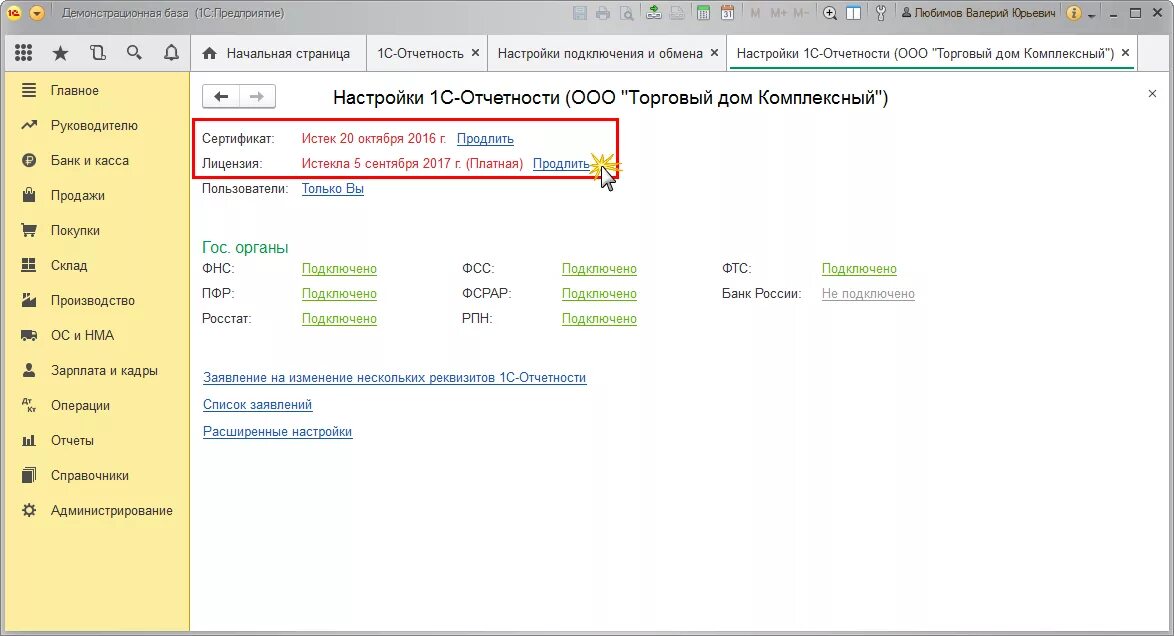Click Банк России Не подключено link
1174x636 pixels.
coord(868,294)
